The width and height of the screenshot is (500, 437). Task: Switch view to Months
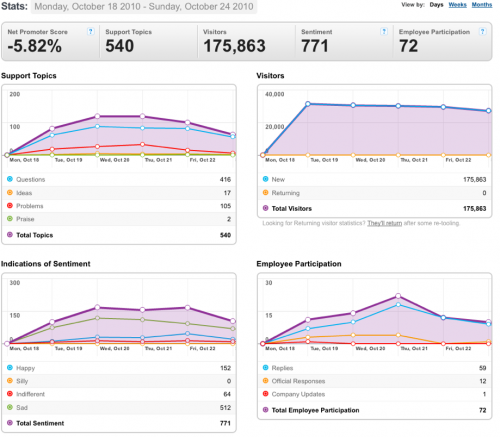(482, 5)
